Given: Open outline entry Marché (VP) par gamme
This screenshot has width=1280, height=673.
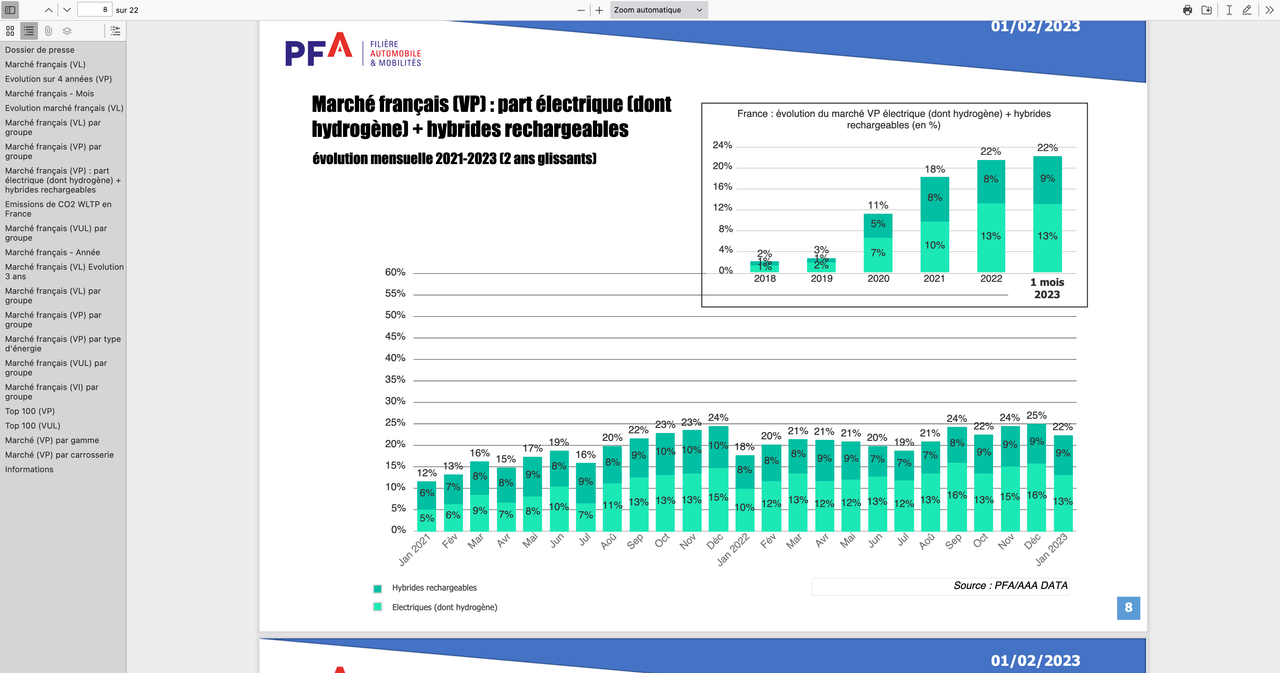Looking at the screenshot, I should (52, 440).
